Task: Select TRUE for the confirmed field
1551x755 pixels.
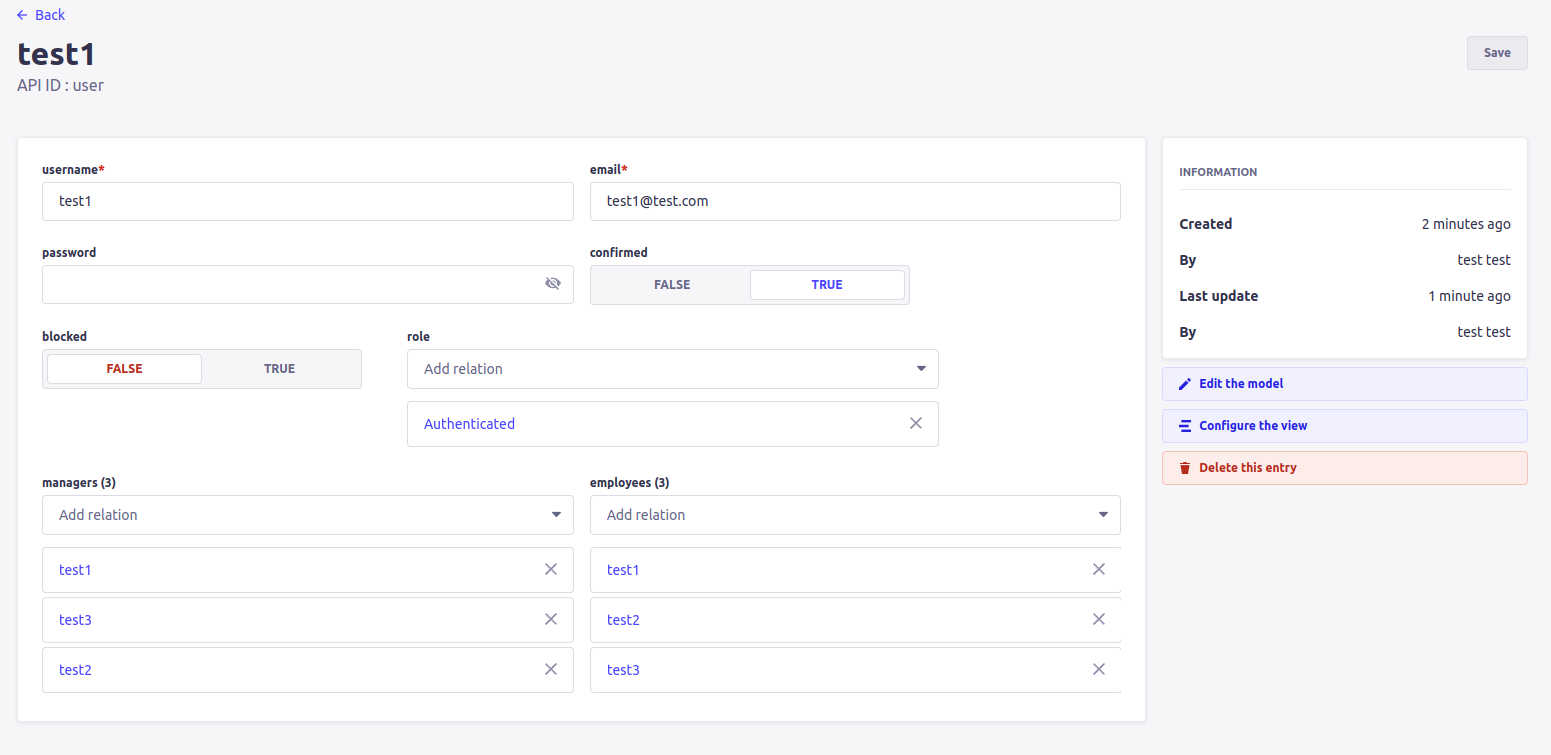Action: click(827, 284)
